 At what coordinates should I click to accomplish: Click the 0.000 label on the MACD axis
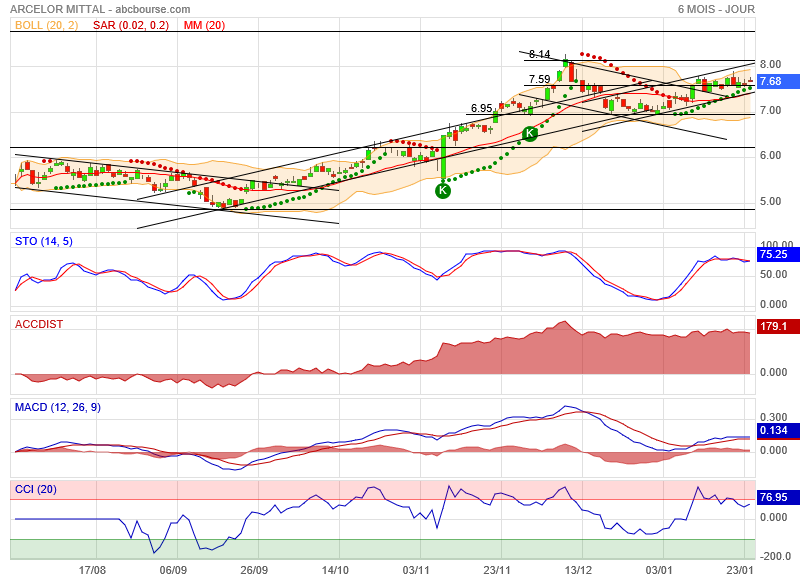tap(773, 450)
